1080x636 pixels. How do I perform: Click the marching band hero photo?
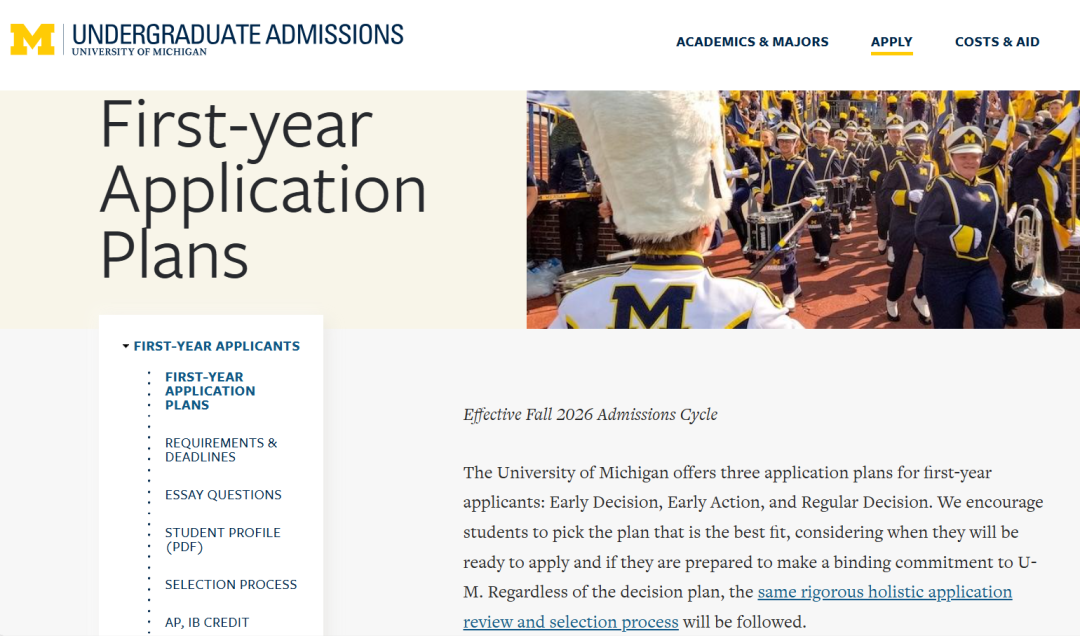803,209
